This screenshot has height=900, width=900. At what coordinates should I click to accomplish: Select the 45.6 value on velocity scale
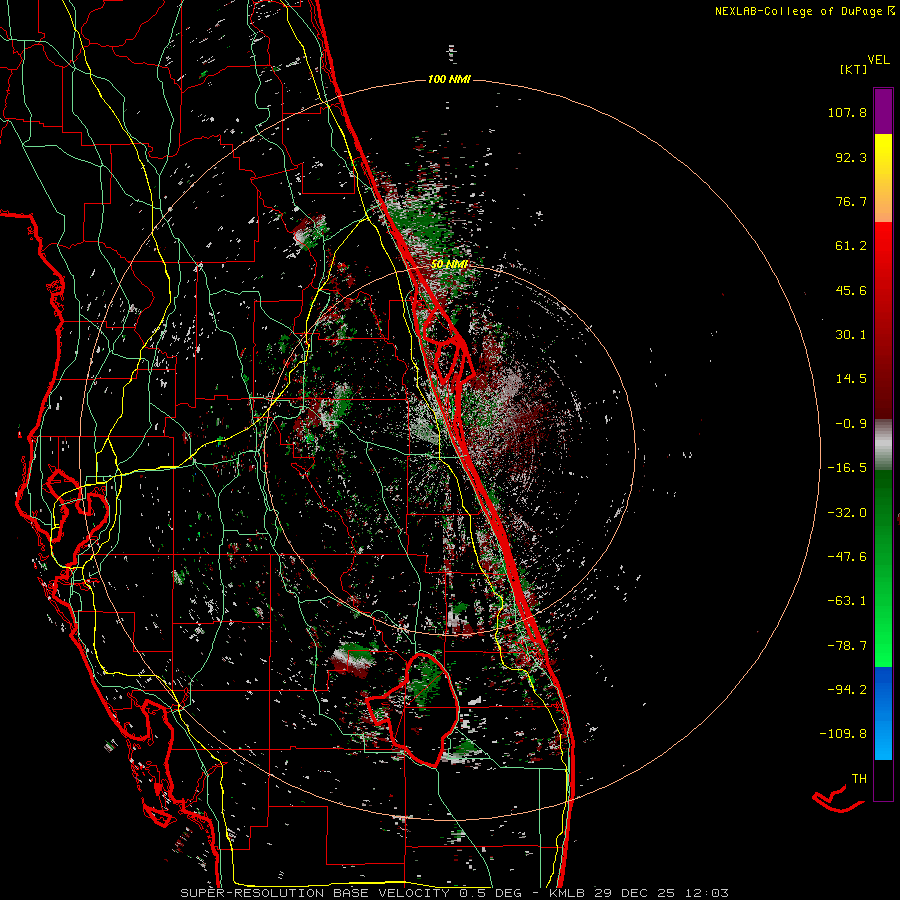click(851, 290)
